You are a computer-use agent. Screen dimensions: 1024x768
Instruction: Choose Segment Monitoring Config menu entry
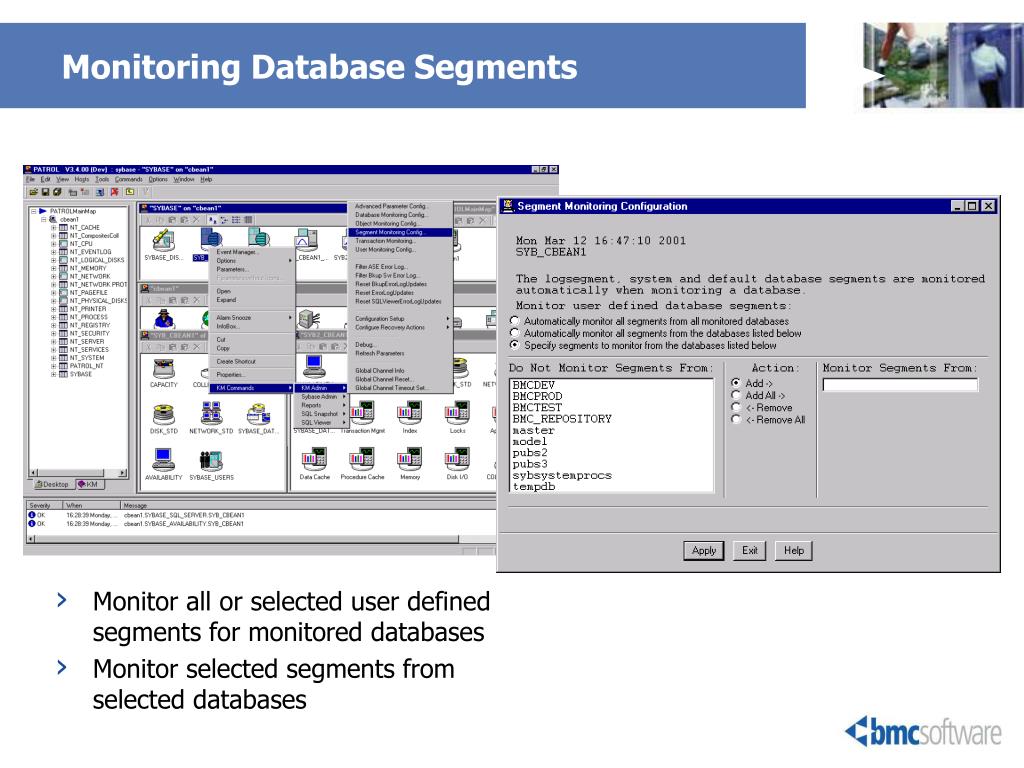click(400, 232)
